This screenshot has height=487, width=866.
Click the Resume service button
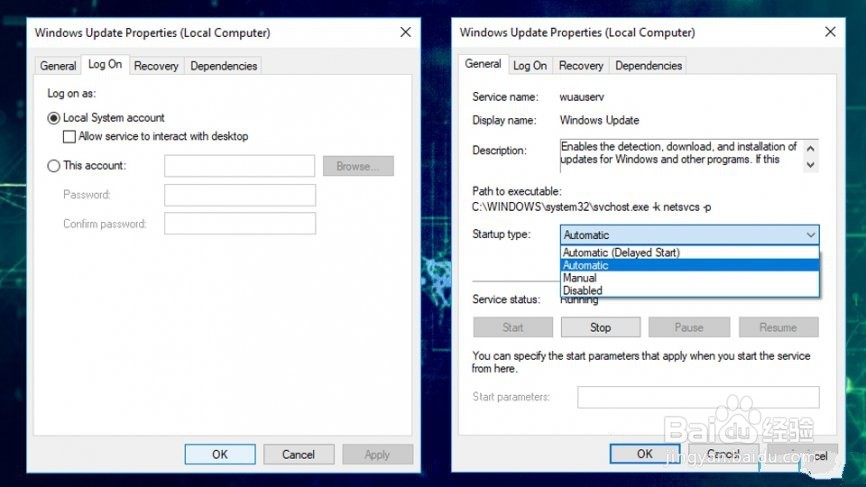778,327
